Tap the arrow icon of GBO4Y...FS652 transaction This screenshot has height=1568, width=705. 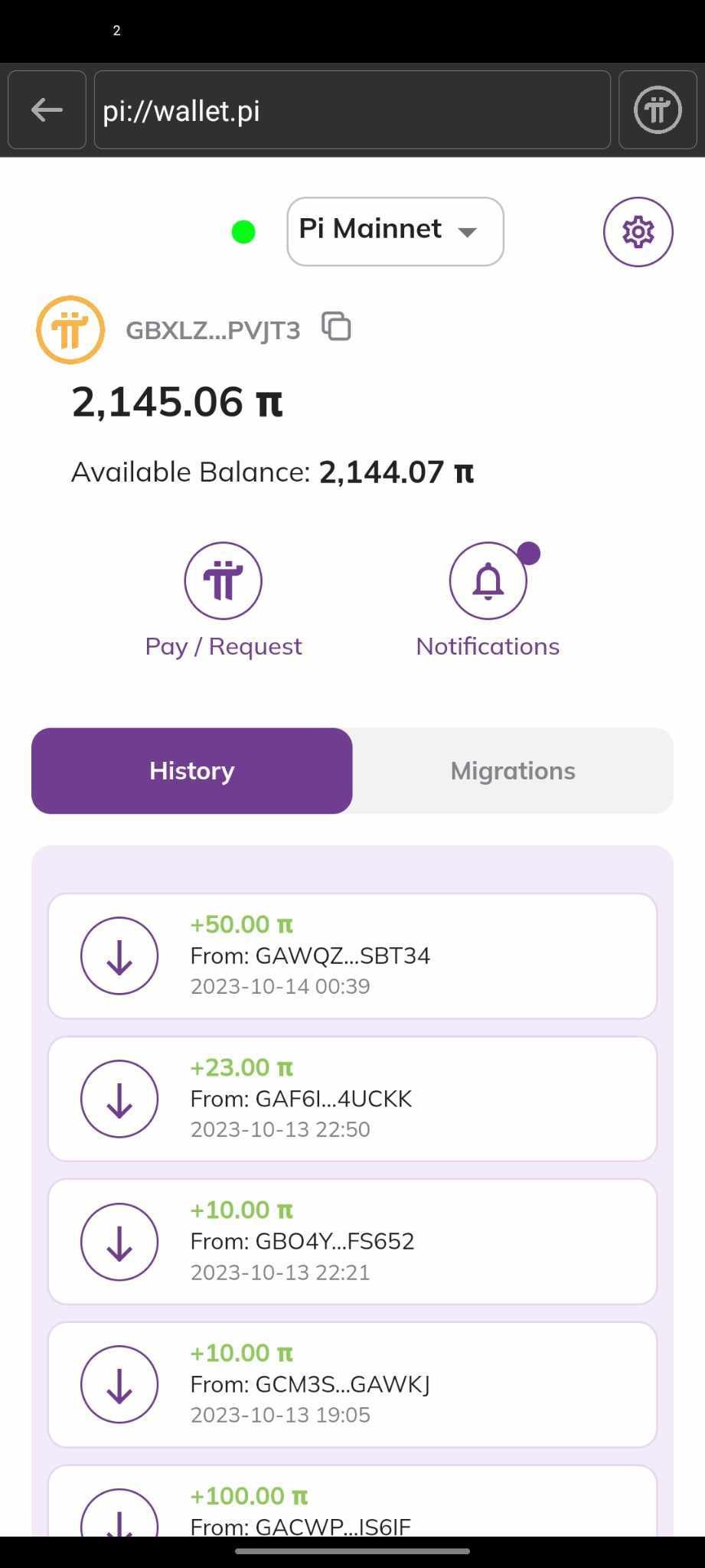[119, 1242]
